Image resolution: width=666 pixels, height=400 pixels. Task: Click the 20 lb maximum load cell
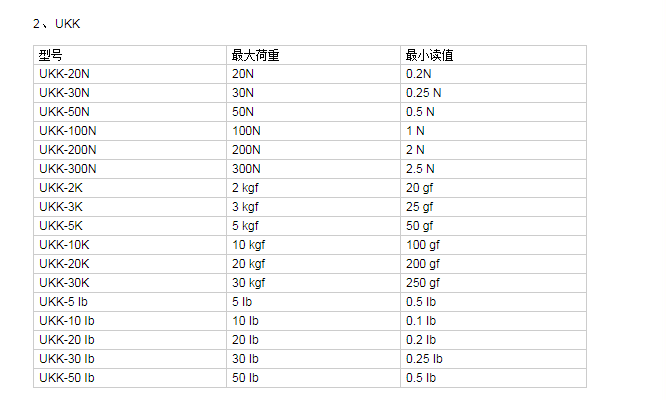pyautogui.click(x=244, y=340)
